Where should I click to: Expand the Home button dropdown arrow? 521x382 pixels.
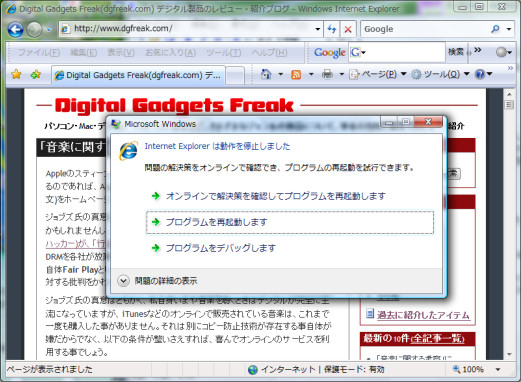[281, 74]
